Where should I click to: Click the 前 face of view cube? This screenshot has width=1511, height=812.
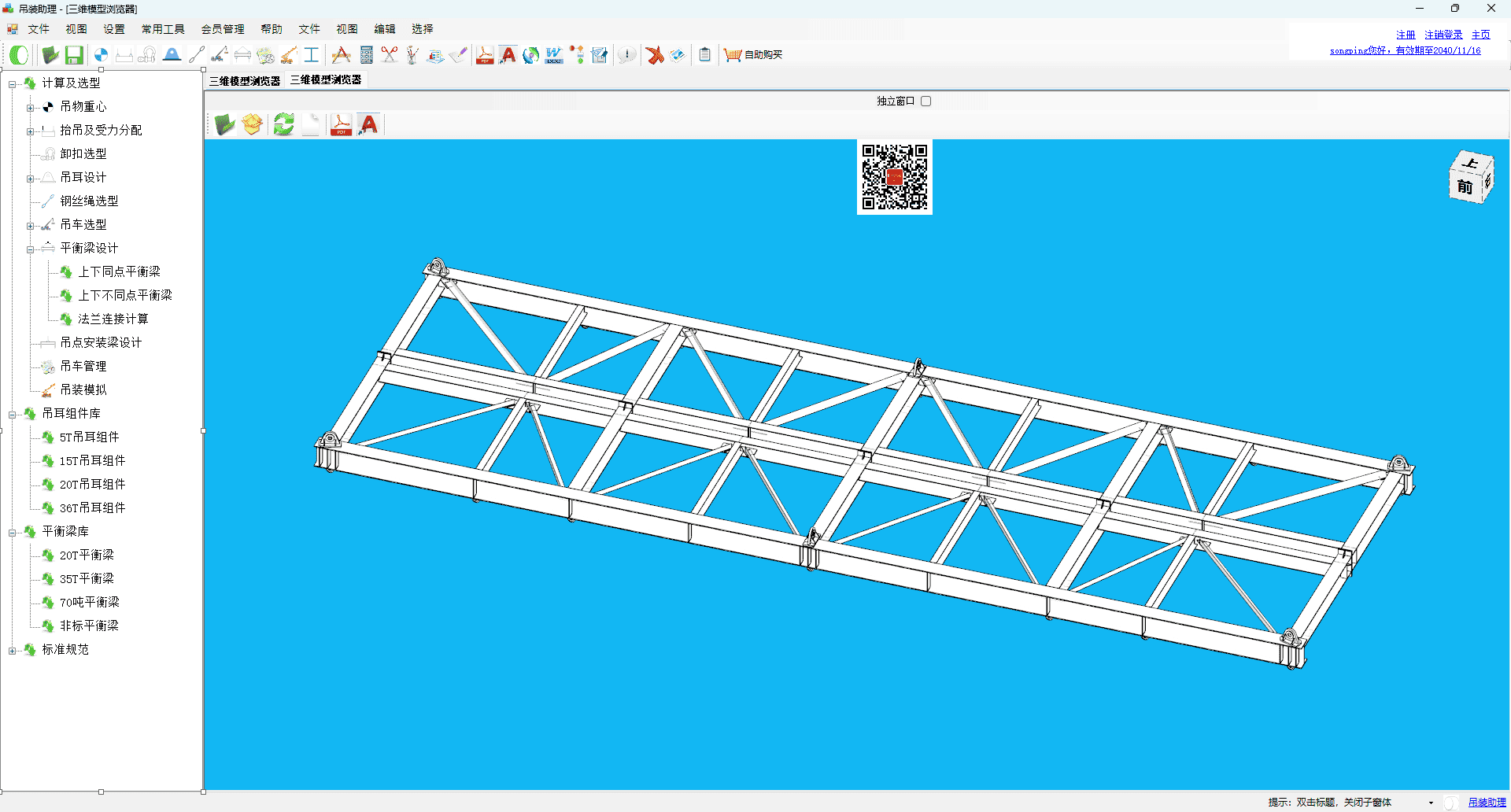[x=1464, y=187]
